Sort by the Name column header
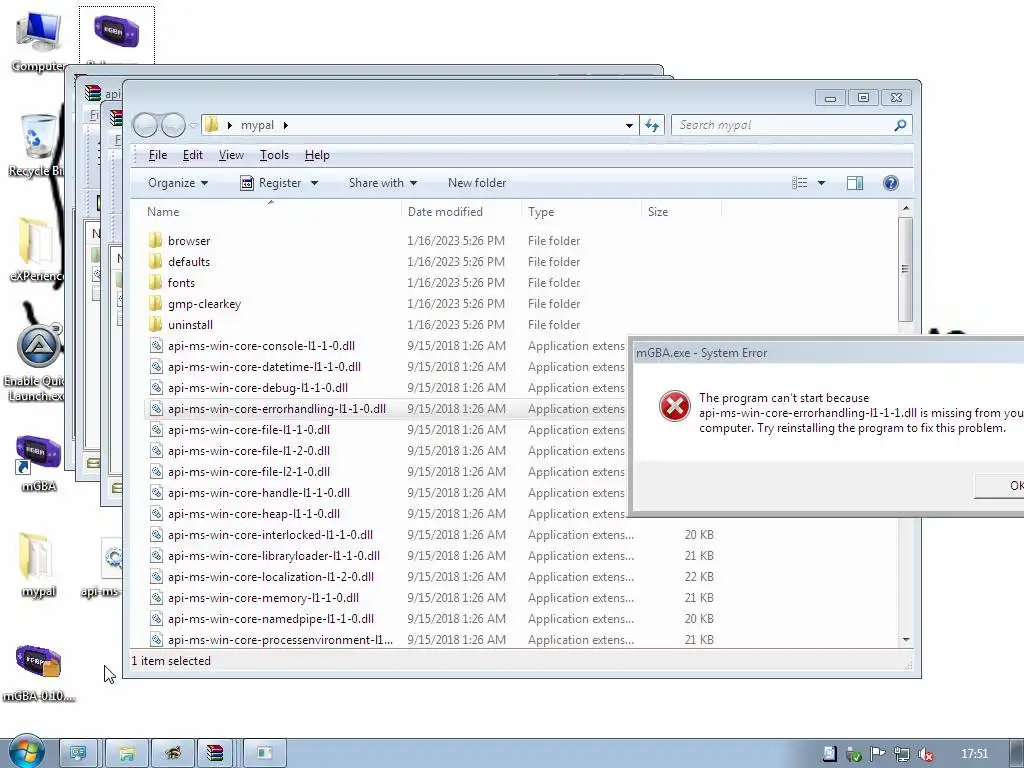Image resolution: width=1024 pixels, height=768 pixels. click(272, 212)
